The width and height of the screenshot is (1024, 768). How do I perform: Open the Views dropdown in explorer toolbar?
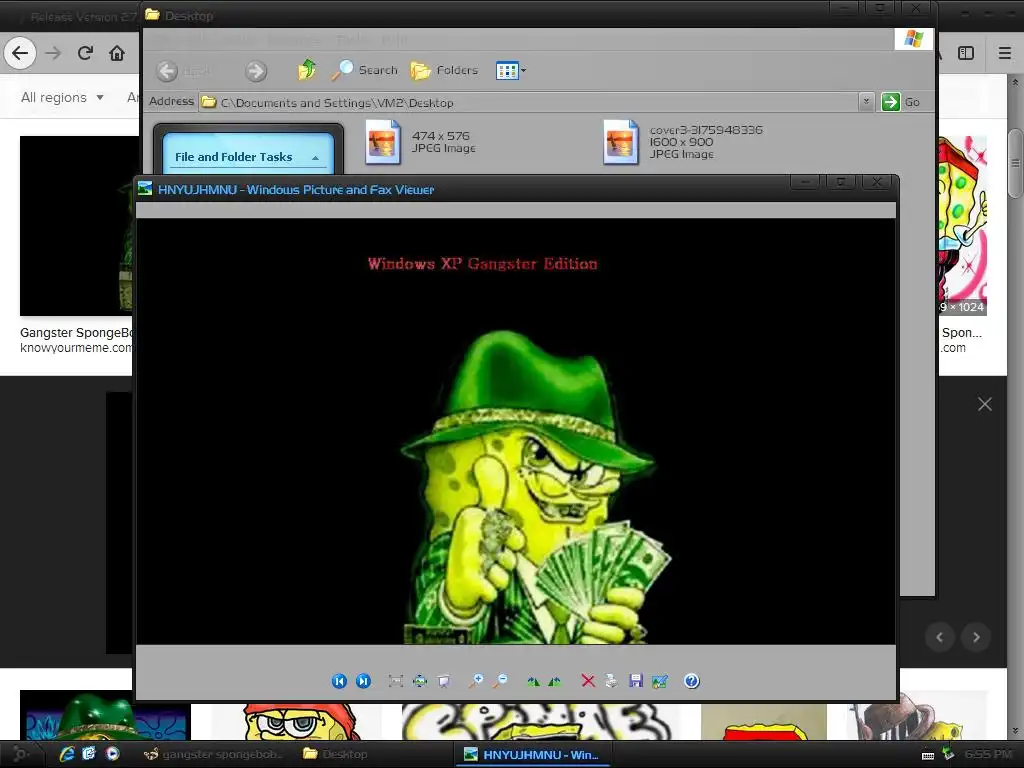coord(511,70)
